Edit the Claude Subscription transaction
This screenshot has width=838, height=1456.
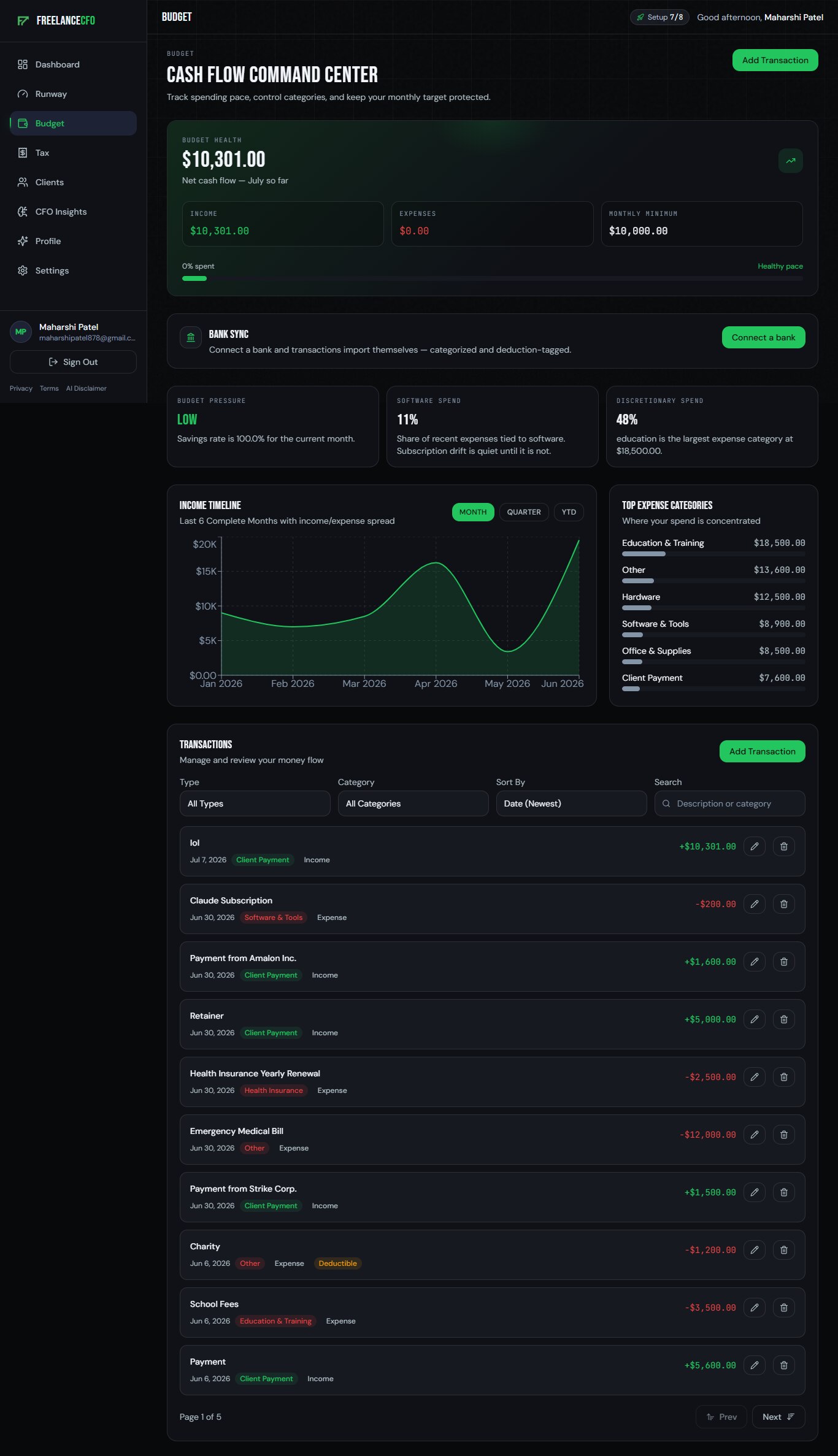755,904
